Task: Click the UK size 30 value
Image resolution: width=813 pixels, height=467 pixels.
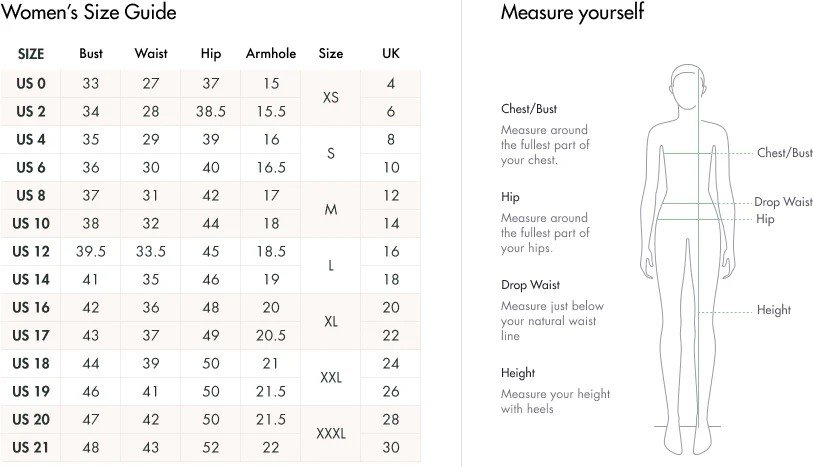Action: (x=391, y=448)
